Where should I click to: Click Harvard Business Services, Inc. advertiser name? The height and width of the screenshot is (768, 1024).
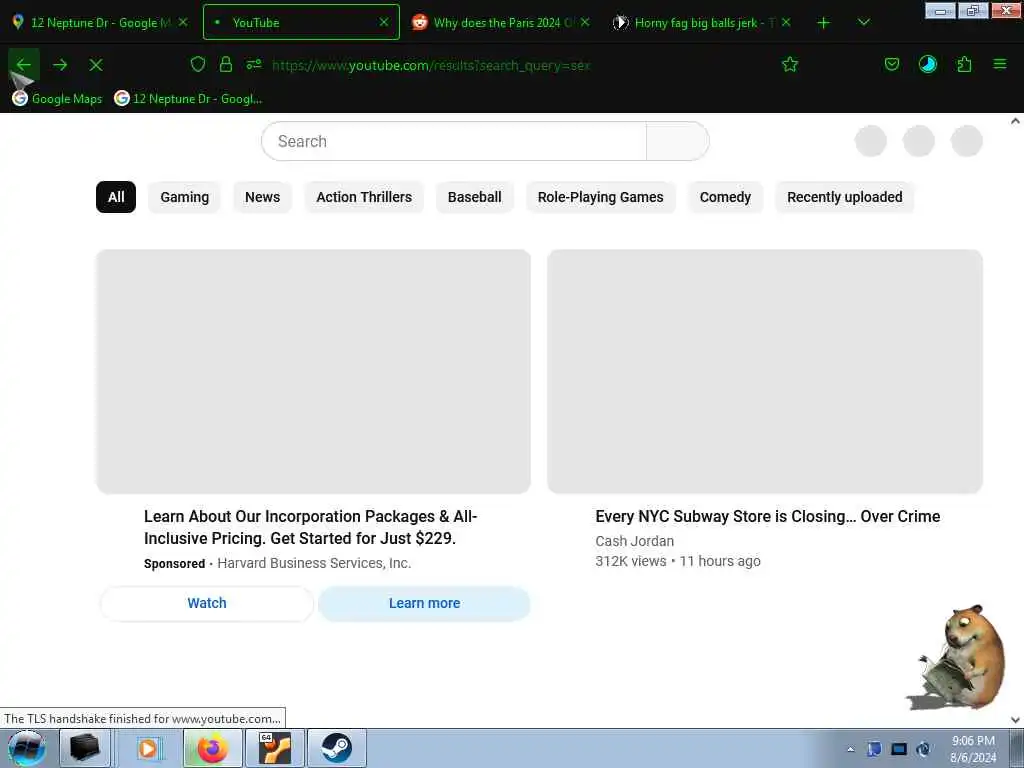pyautogui.click(x=314, y=563)
